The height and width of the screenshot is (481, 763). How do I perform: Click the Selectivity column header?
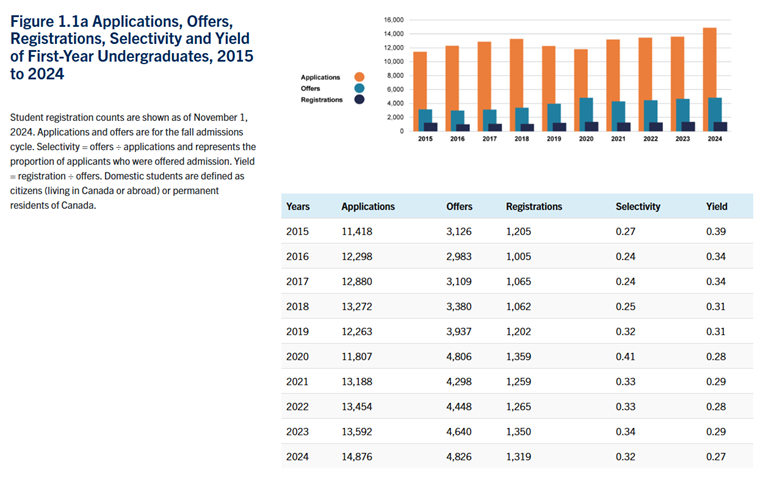[x=638, y=207]
